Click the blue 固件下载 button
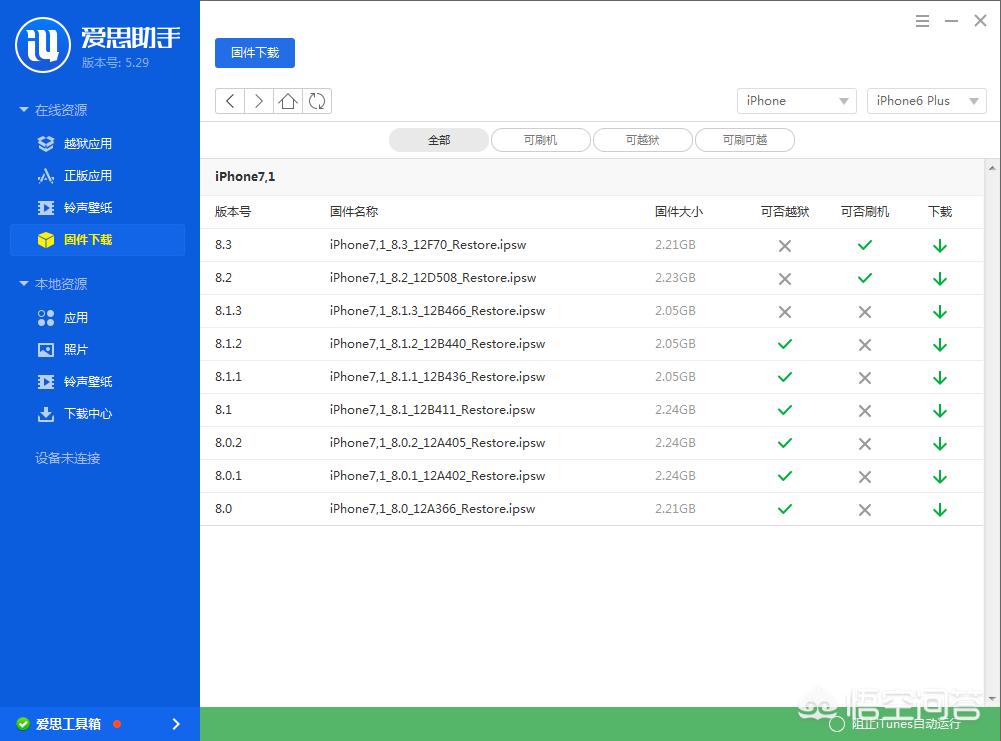 point(255,53)
